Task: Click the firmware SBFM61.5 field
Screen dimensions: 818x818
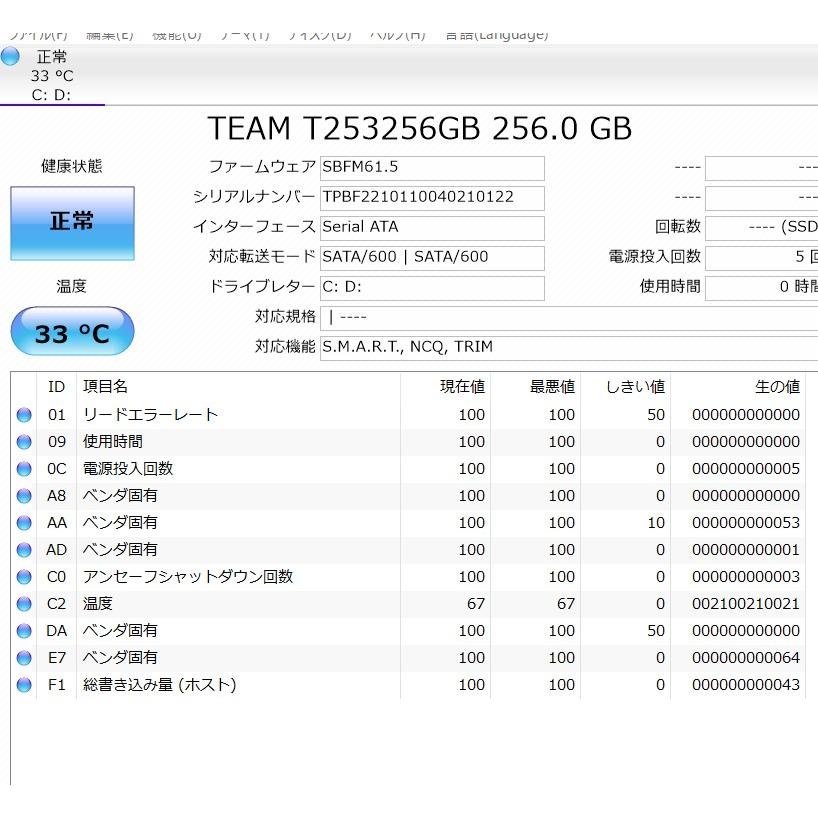Action: pos(432,168)
